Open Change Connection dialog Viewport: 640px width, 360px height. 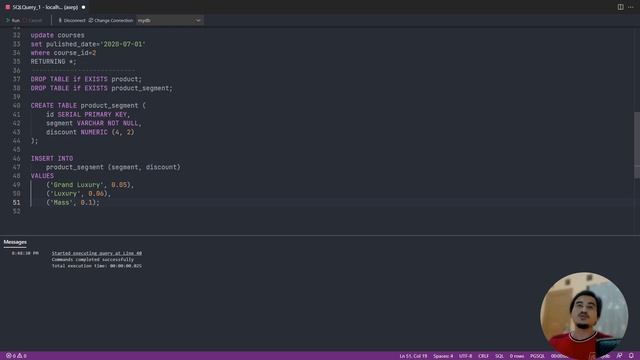point(111,20)
